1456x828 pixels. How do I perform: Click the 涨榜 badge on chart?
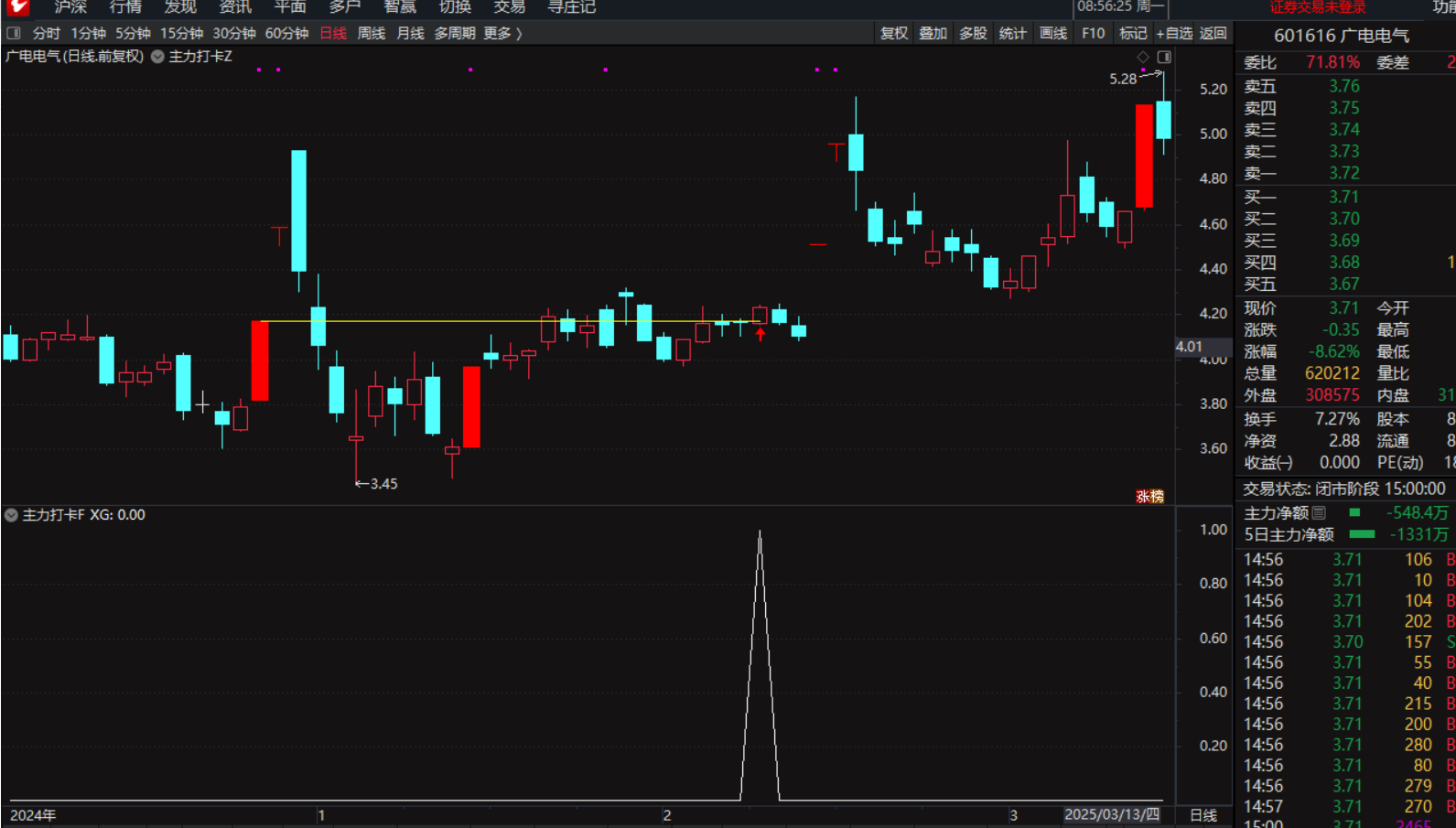click(1149, 496)
